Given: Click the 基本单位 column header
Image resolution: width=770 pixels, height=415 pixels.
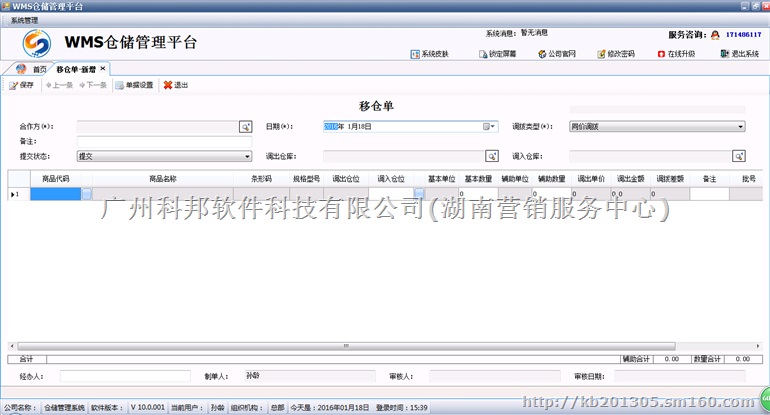Looking at the screenshot, I should coord(441,179).
